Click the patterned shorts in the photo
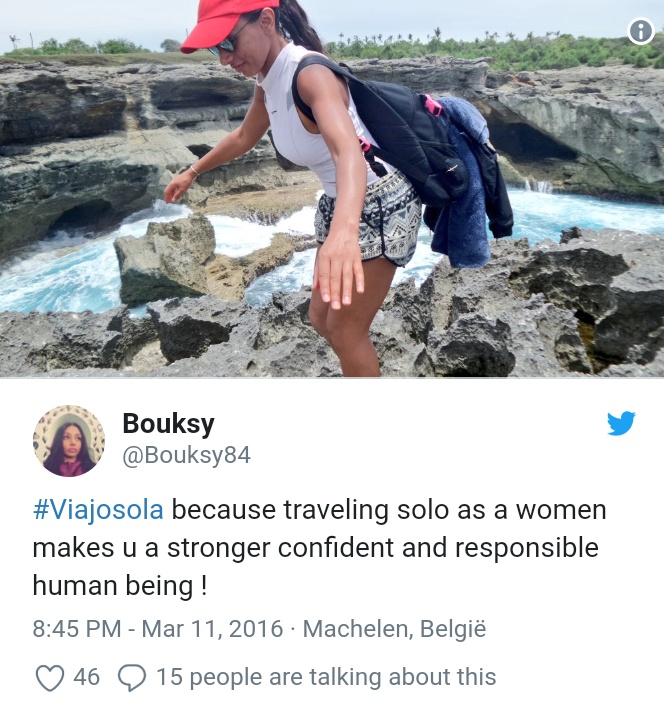 369,221
